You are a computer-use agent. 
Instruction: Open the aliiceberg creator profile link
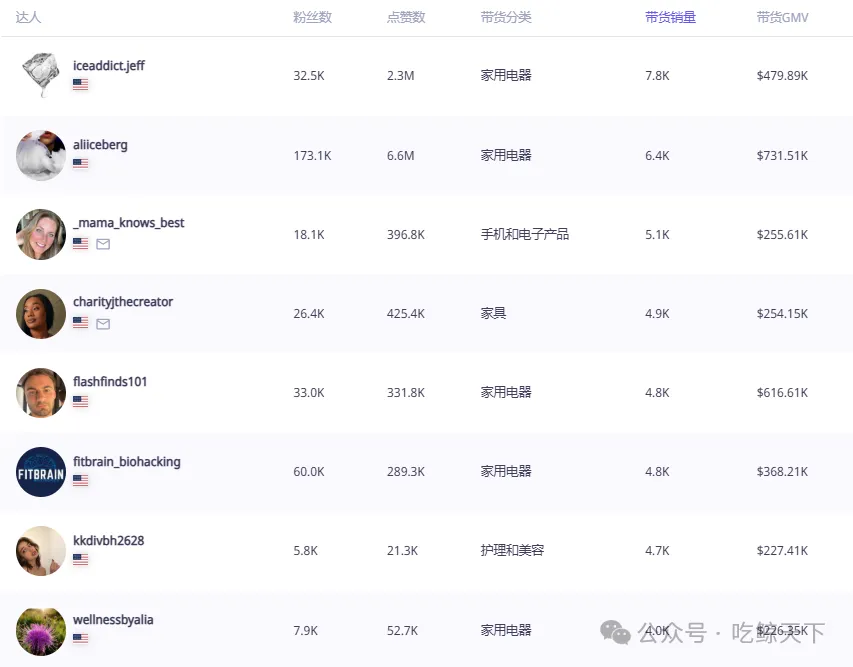click(100, 145)
